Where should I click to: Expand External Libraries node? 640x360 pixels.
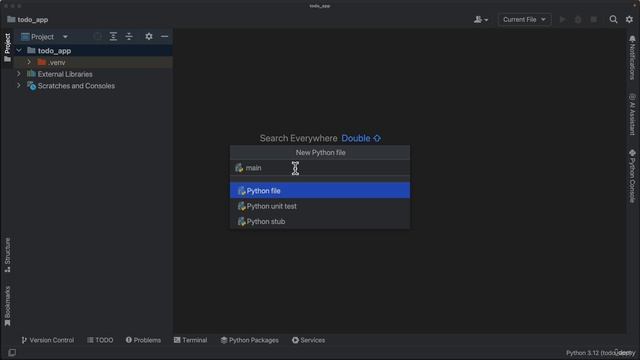19,74
